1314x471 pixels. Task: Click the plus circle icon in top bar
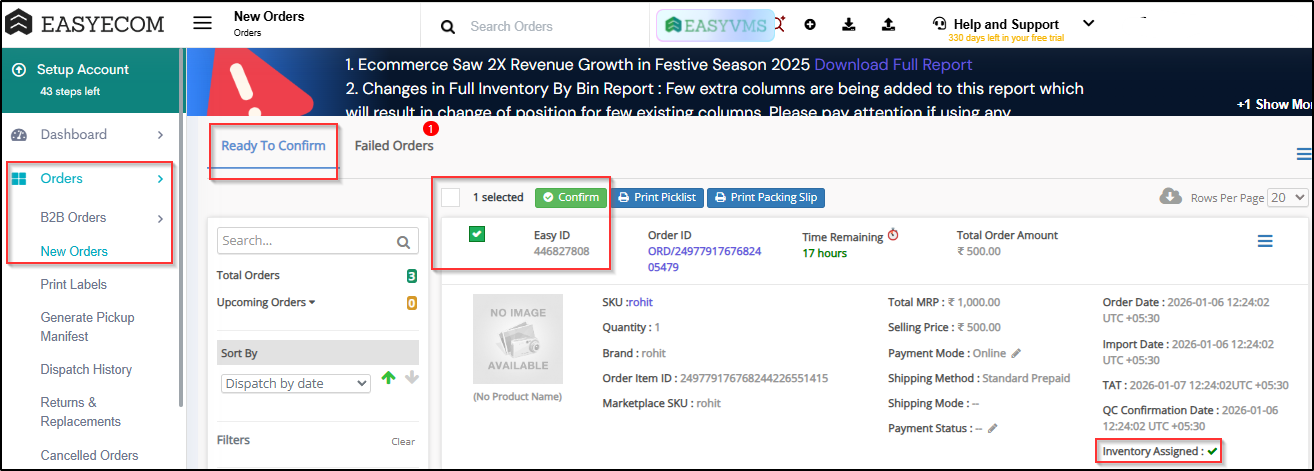point(810,25)
